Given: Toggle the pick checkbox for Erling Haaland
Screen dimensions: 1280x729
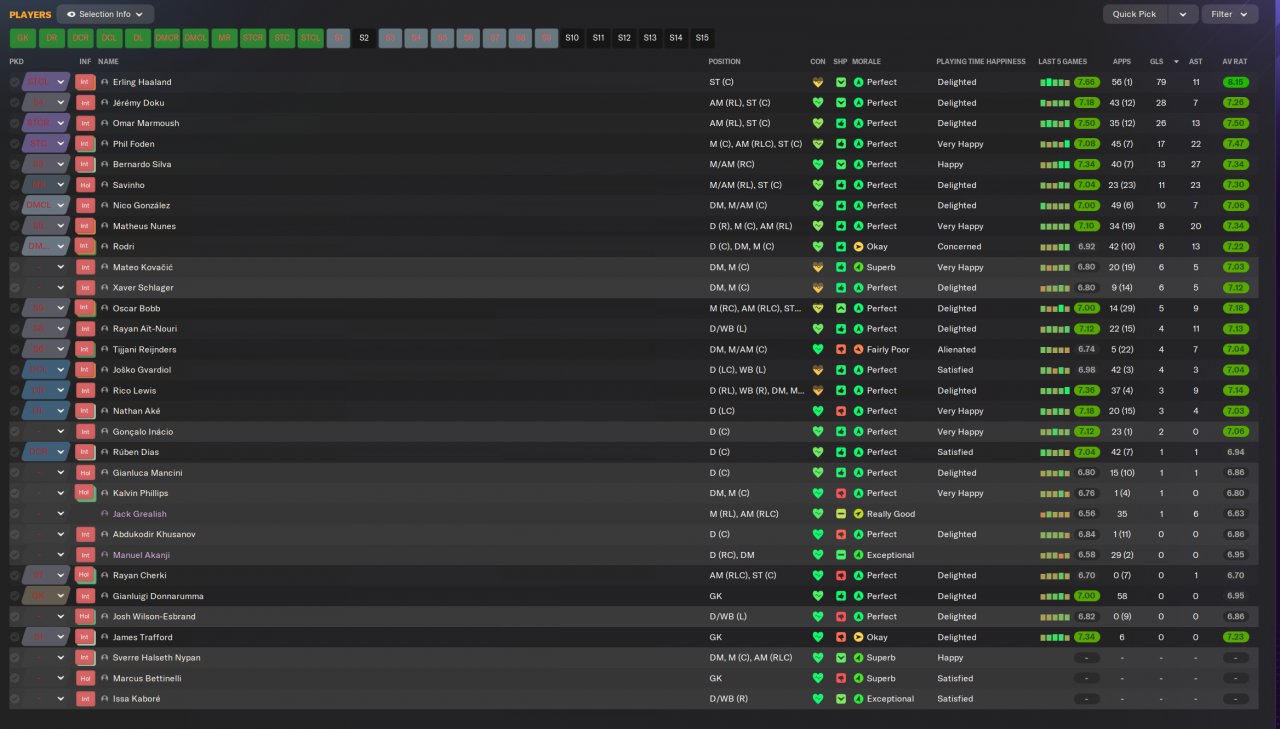Looking at the screenshot, I should coord(15,82).
